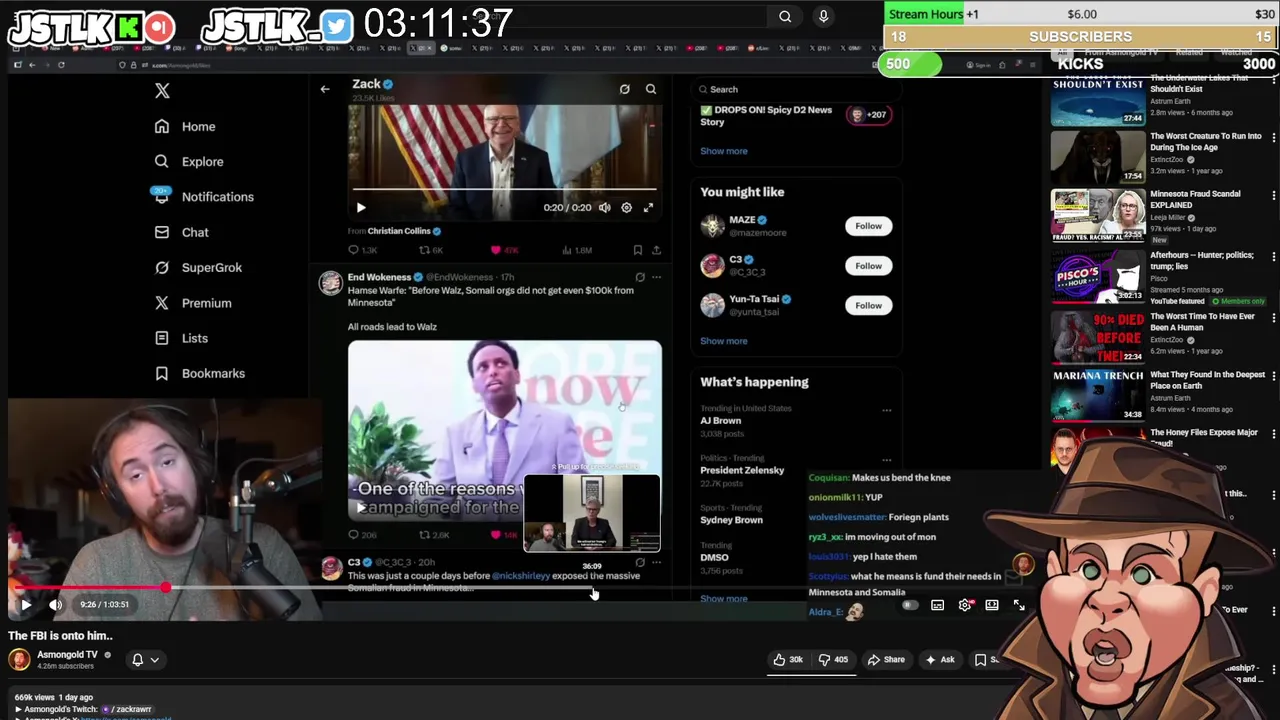
Task: Show more under You might like
Action: 723,341
